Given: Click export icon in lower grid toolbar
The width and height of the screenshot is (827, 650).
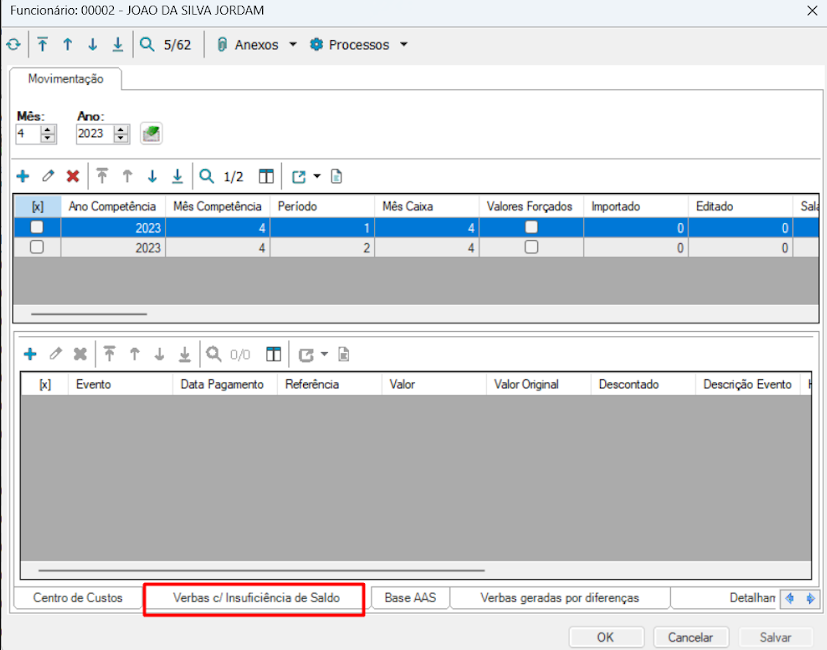Looking at the screenshot, I should tap(306, 355).
